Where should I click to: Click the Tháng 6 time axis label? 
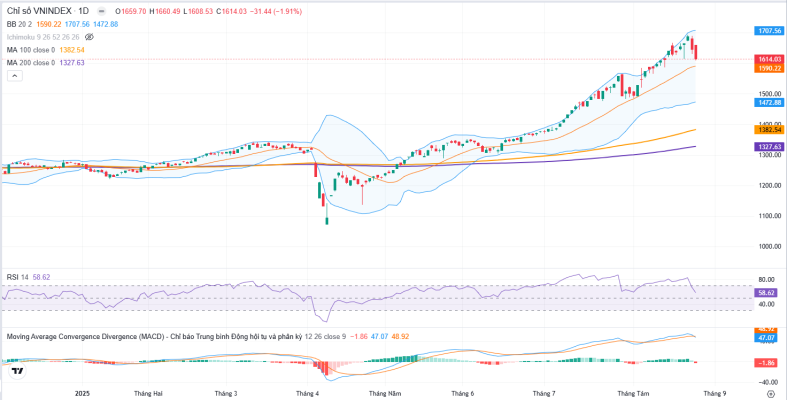coord(463,394)
